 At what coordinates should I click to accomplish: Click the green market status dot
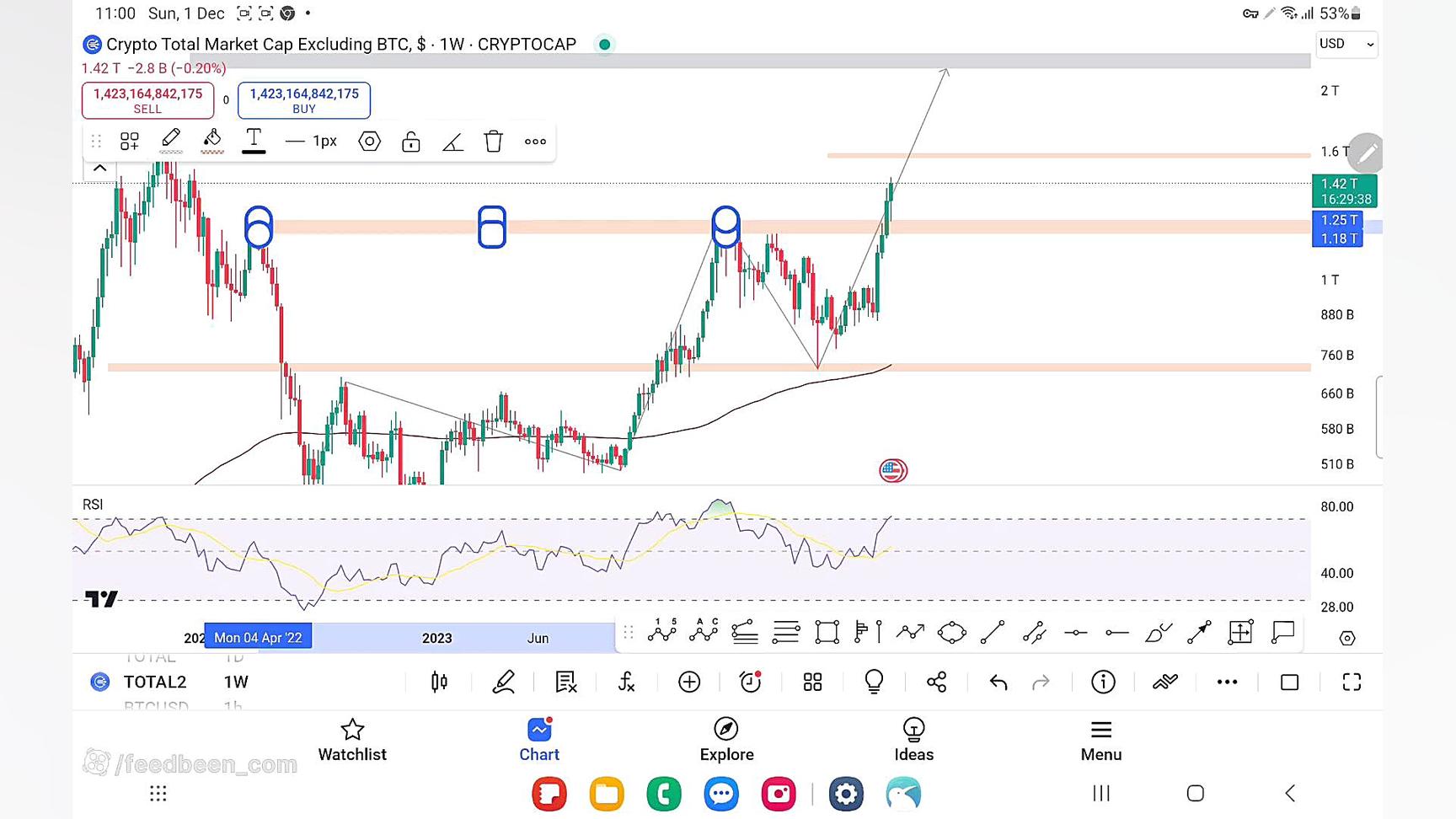click(x=604, y=44)
